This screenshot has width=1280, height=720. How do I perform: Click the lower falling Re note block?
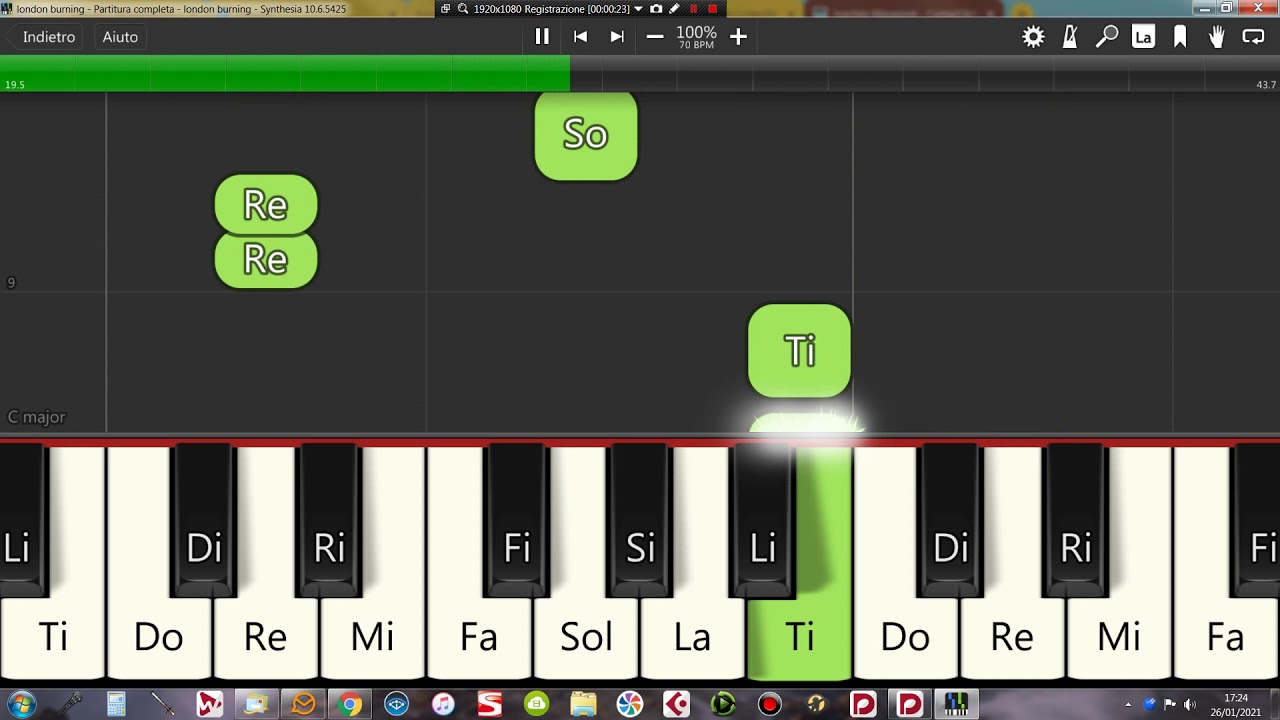tap(266, 260)
